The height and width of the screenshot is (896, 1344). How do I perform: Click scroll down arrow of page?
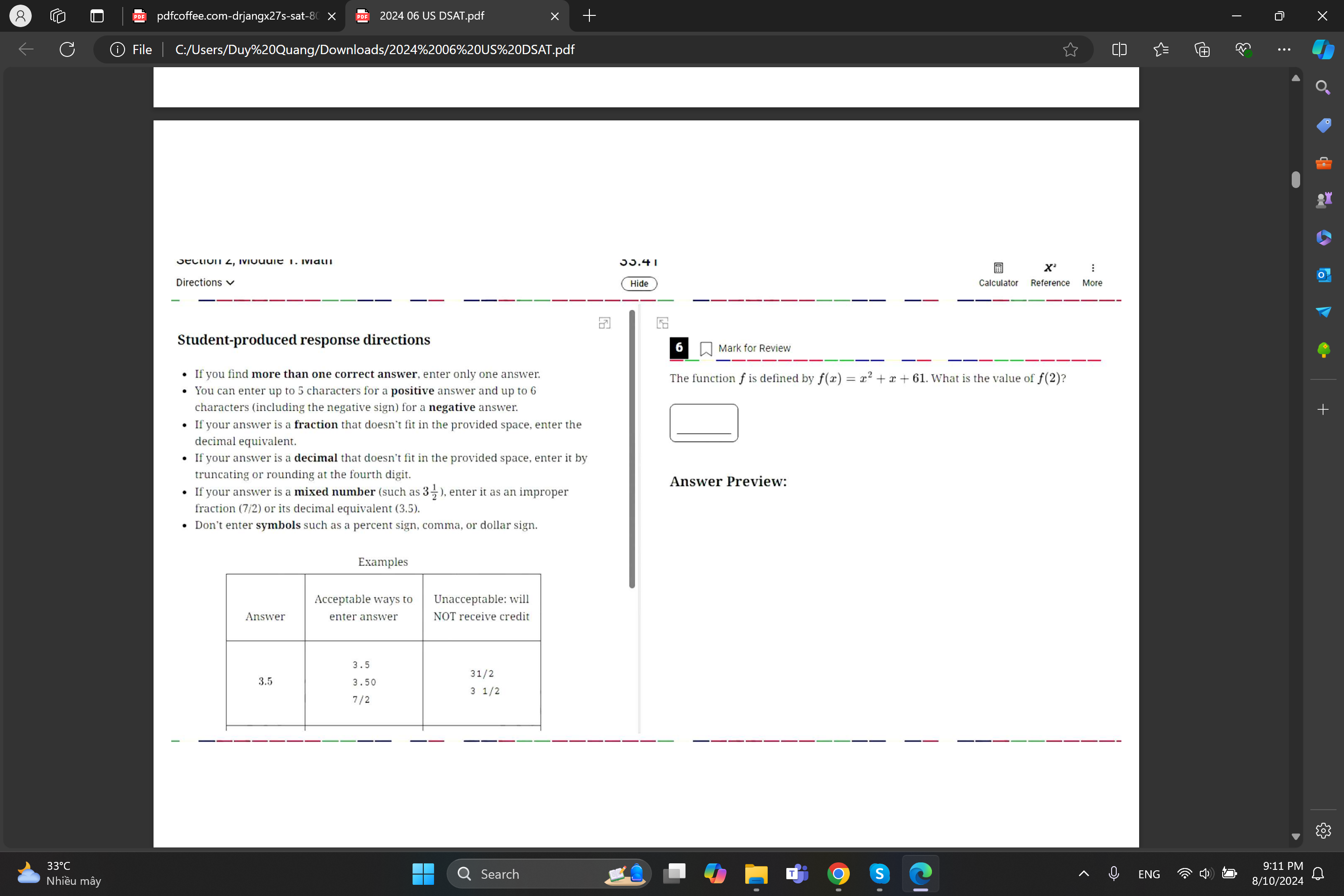(x=1295, y=837)
